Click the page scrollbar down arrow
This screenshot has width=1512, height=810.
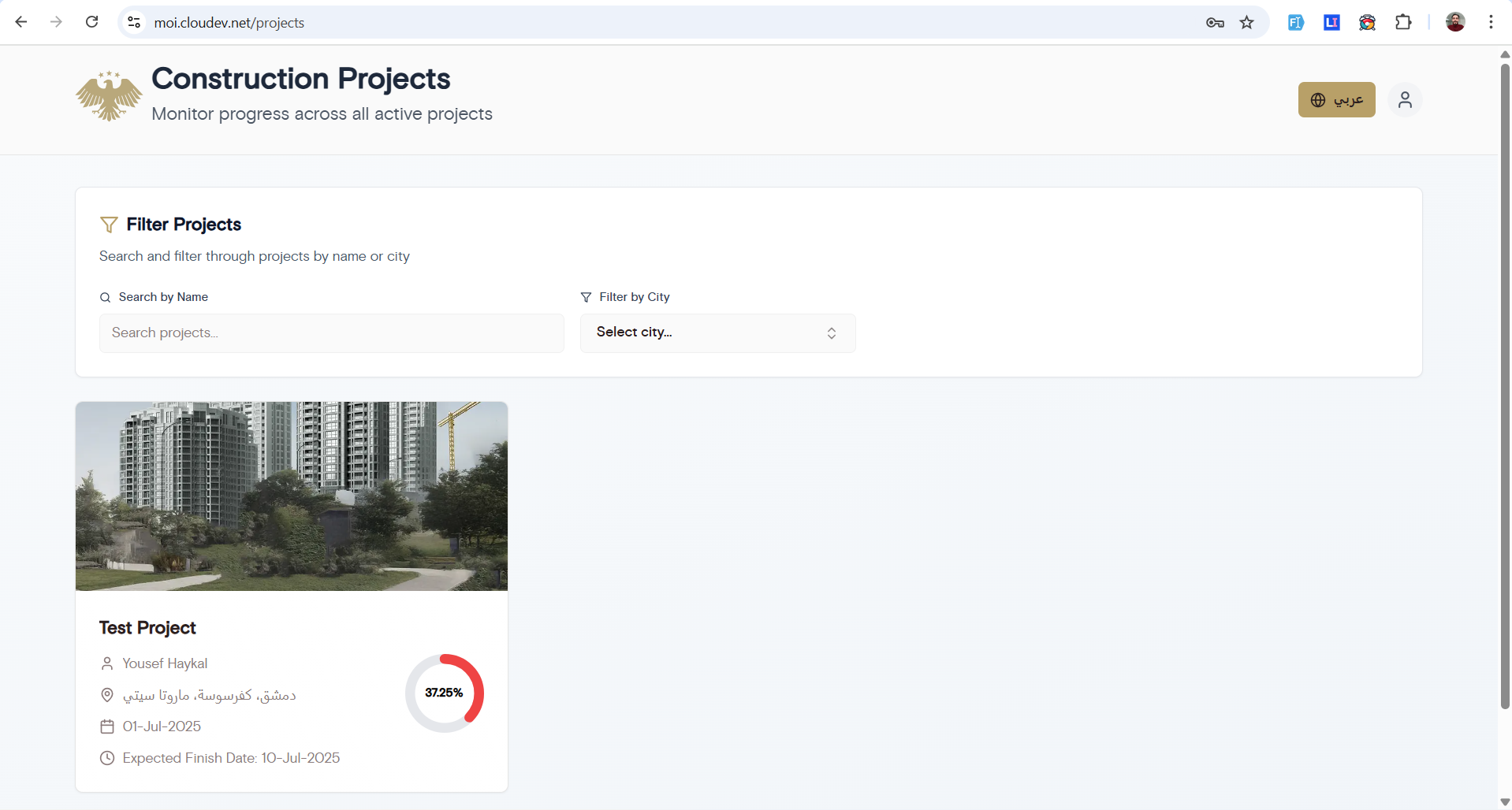pyautogui.click(x=1505, y=802)
